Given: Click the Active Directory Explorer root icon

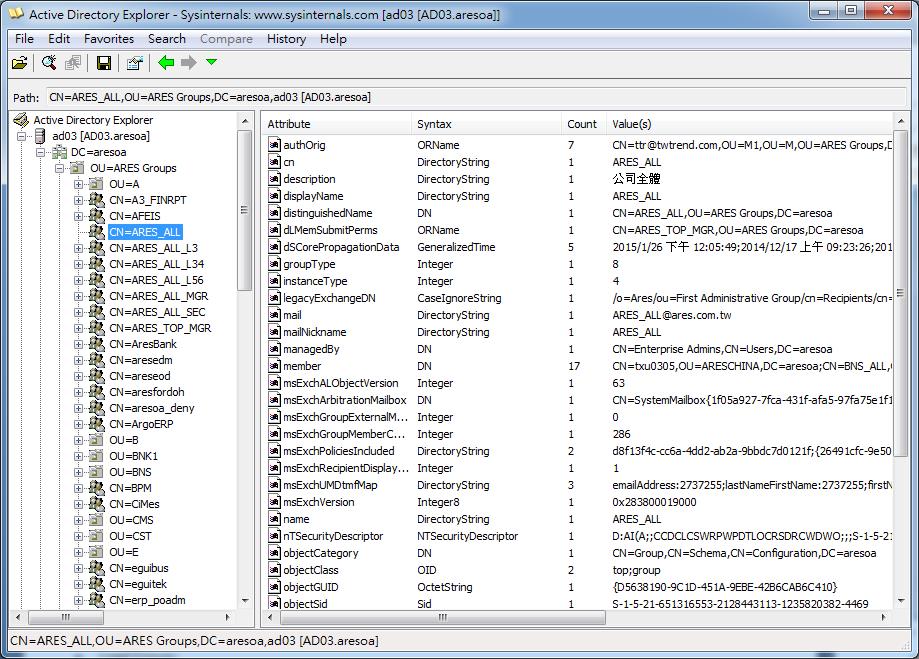Looking at the screenshot, I should pyautogui.click(x=21, y=120).
